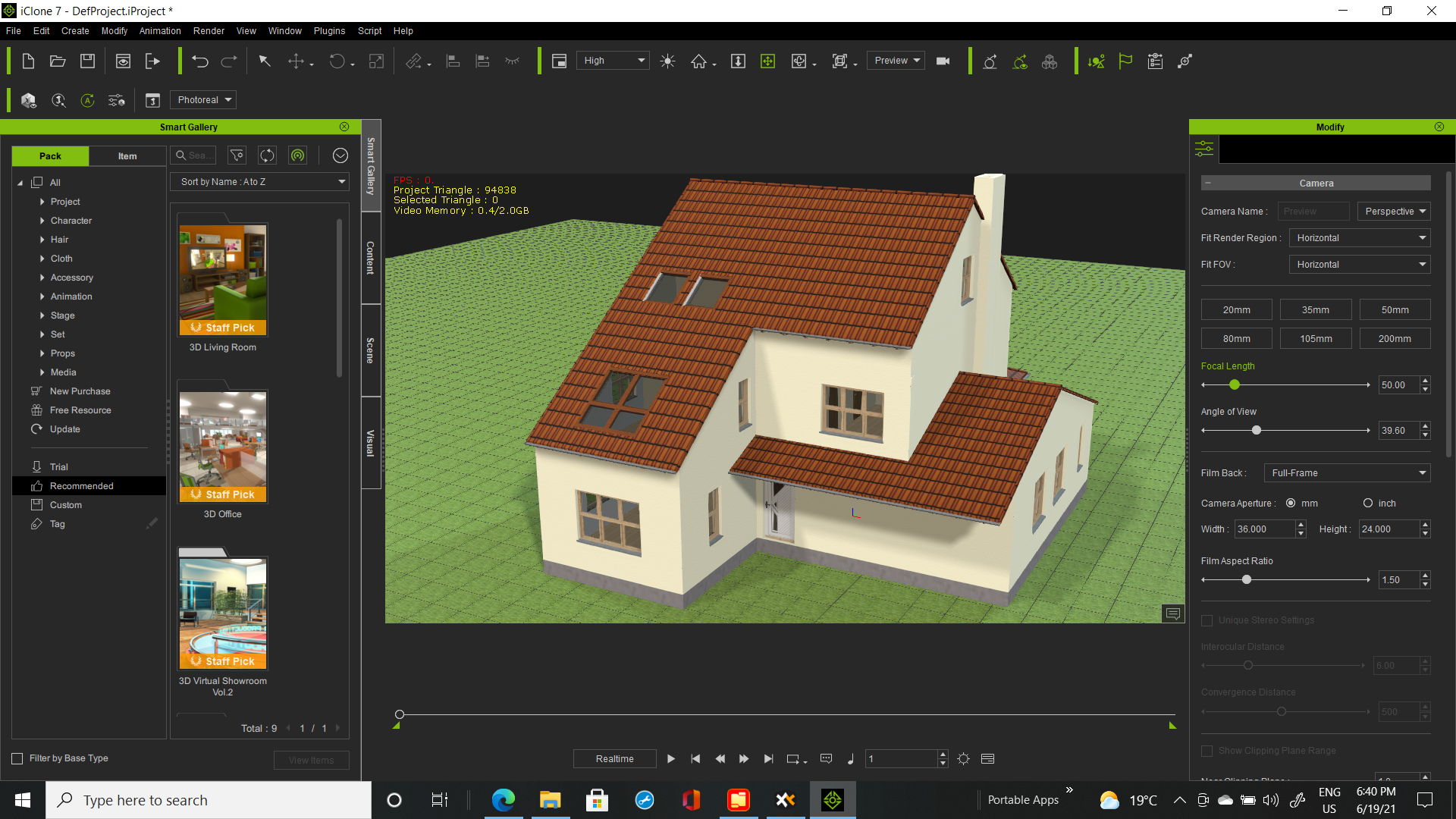This screenshot has width=1456, height=819.
Task: Set lens to 35mm preset
Action: [1316, 310]
